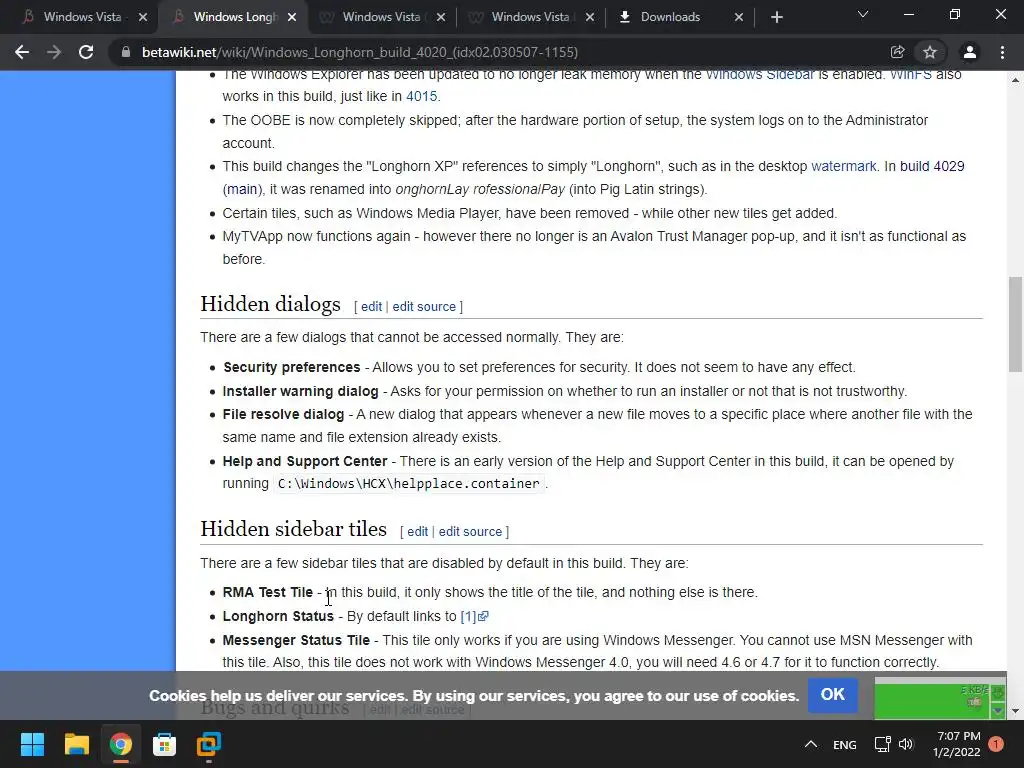
Task: Open the [1] external link
Action: click(x=474, y=616)
